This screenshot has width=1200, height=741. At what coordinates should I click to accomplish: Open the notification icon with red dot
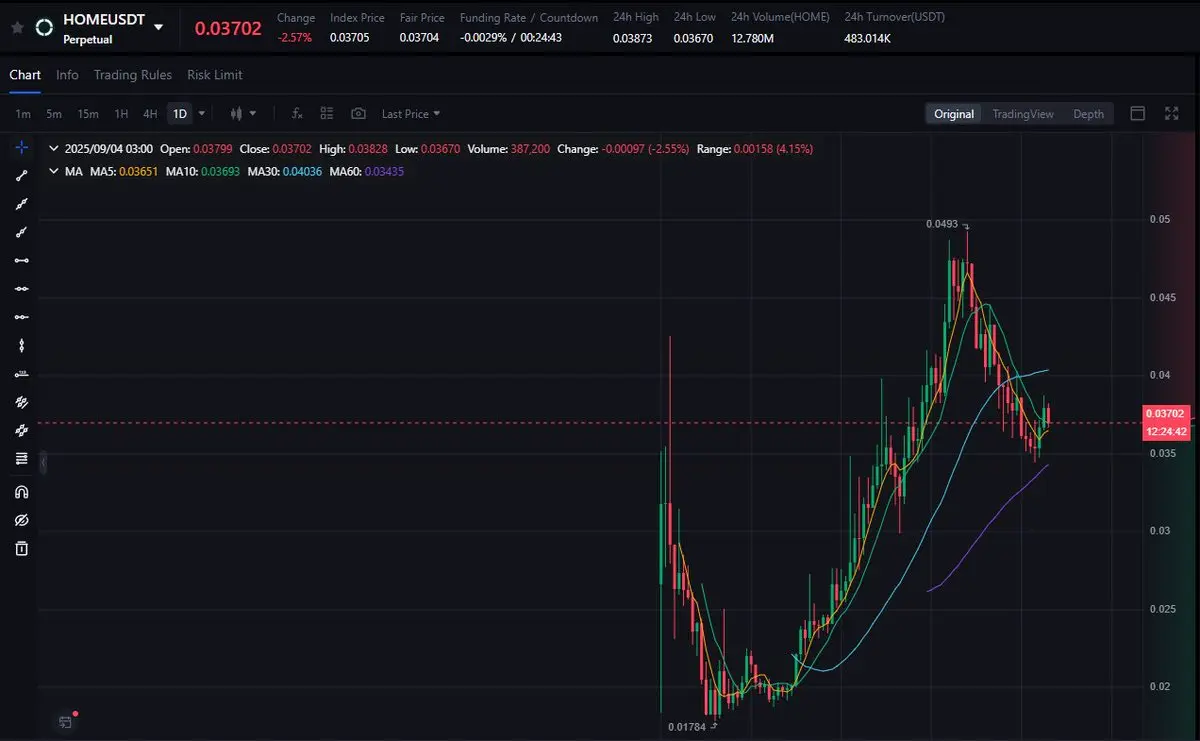pos(66,721)
